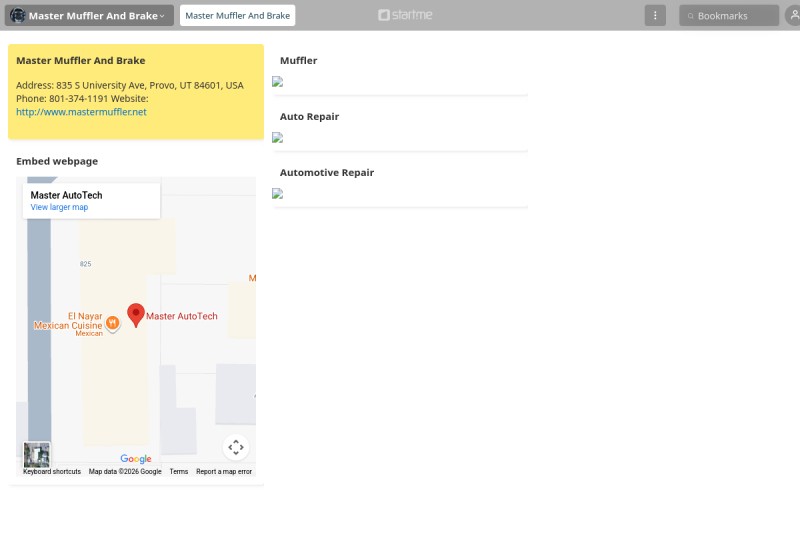Click El Nayar restaurant map marker

pos(113,323)
